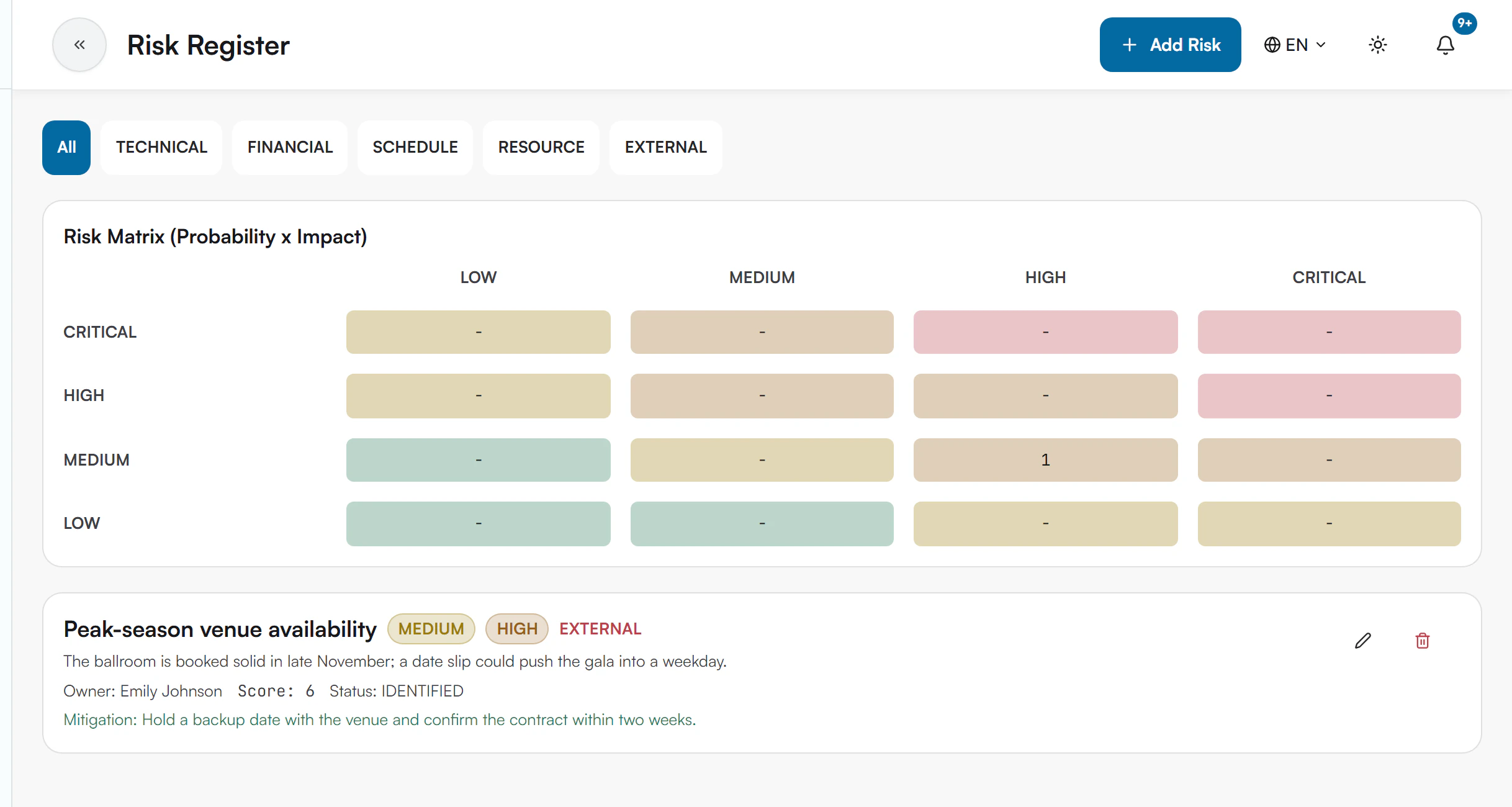Image resolution: width=1512 pixels, height=807 pixels.
Task: Click the MEDIUM probability badge on risk card
Action: point(431,629)
